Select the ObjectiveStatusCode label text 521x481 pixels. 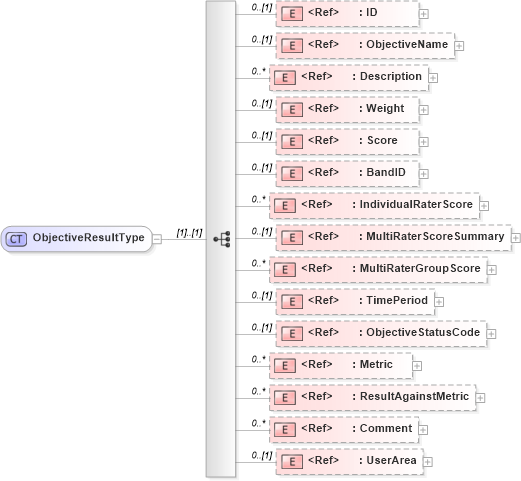pyautogui.click(x=423, y=332)
